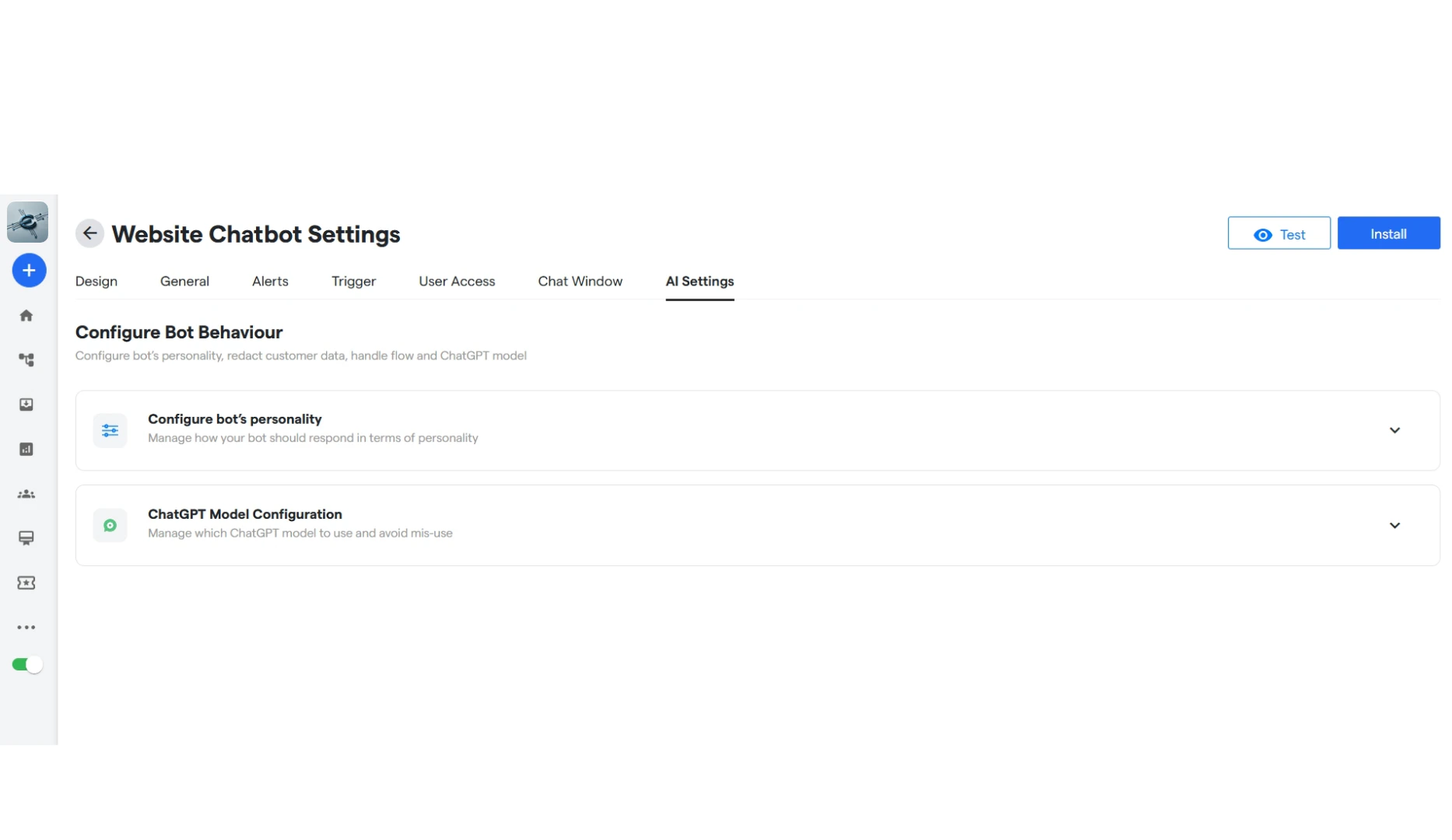Open the flow builder icon in sidebar
The image size is (1452, 840).
pyautogui.click(x=26, y=360)
